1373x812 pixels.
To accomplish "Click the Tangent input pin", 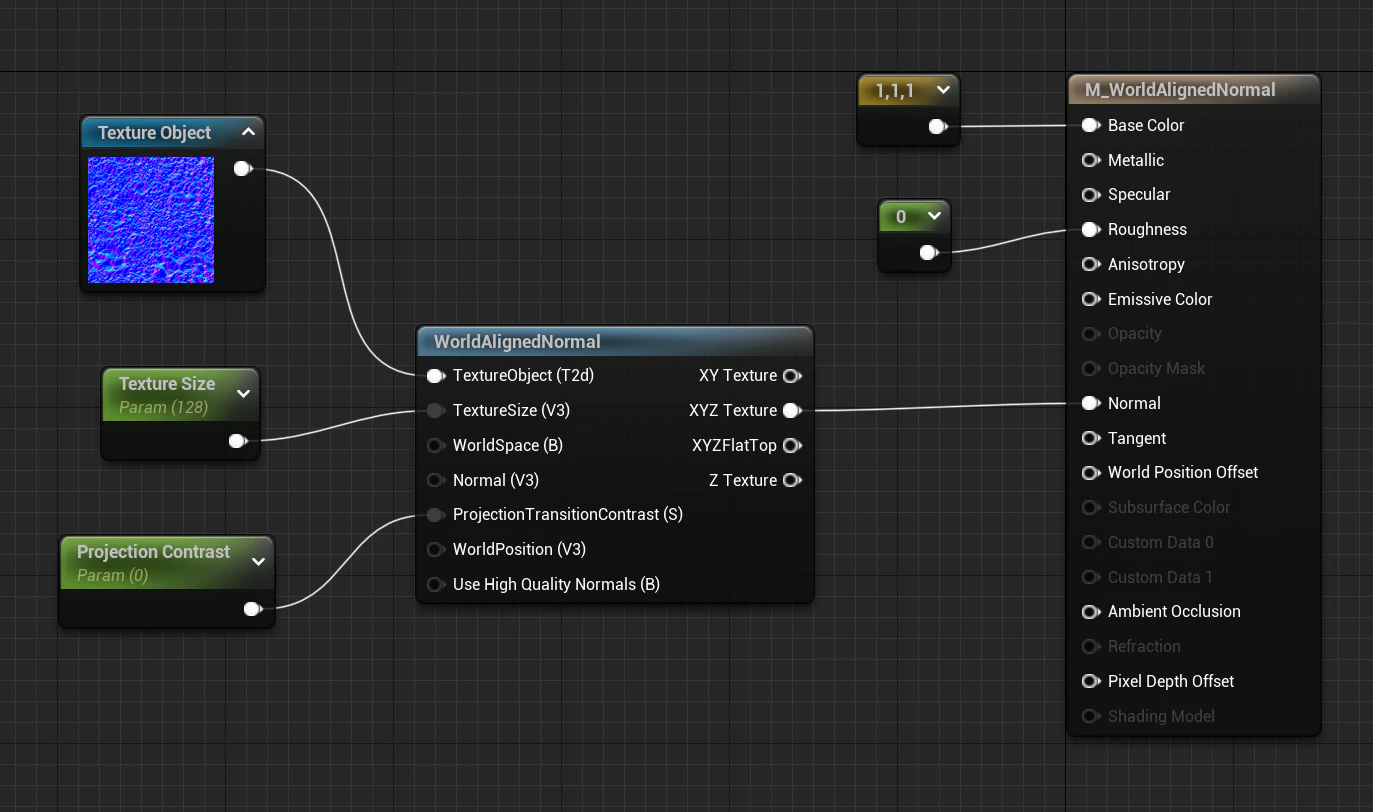I will (1091, 438).
